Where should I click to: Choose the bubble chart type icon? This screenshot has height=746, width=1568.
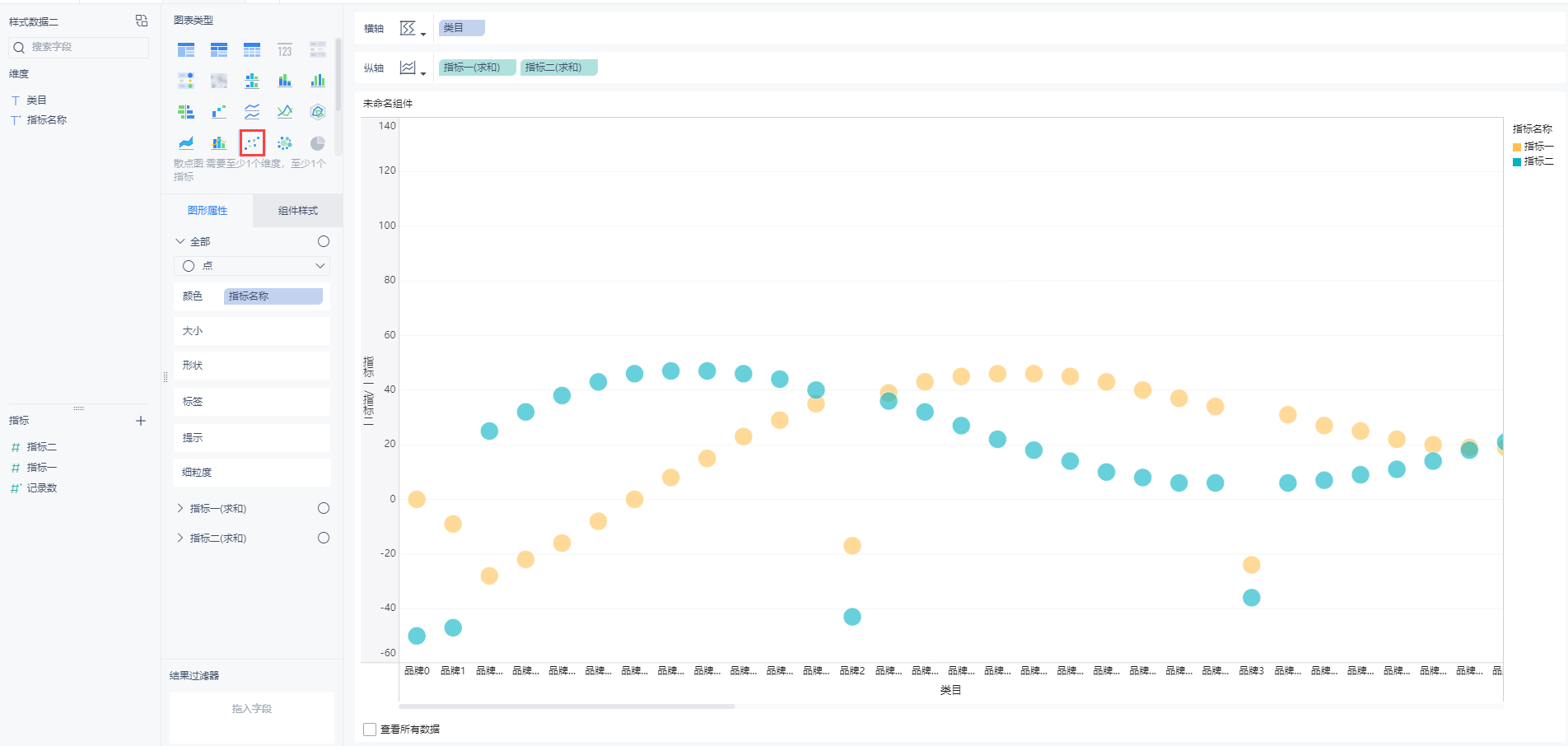(x=285, y=143)
